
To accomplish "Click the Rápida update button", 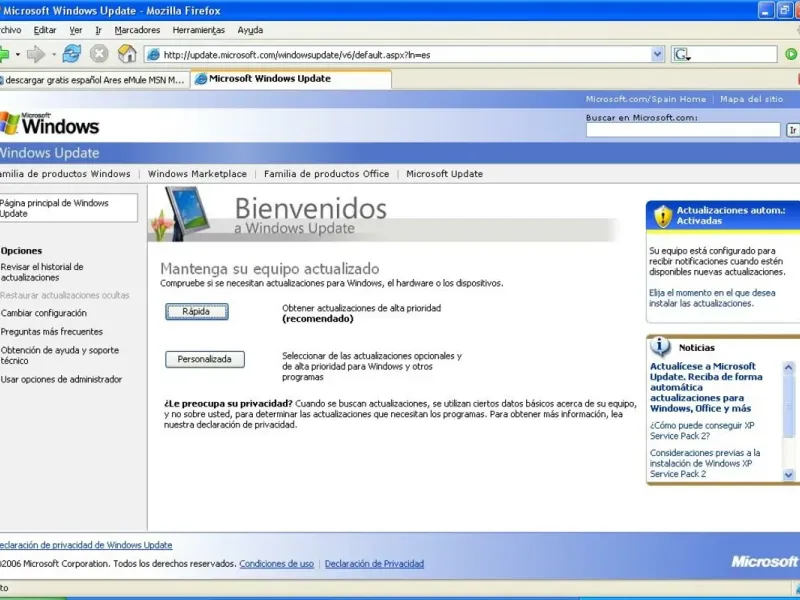I will 196,311.
